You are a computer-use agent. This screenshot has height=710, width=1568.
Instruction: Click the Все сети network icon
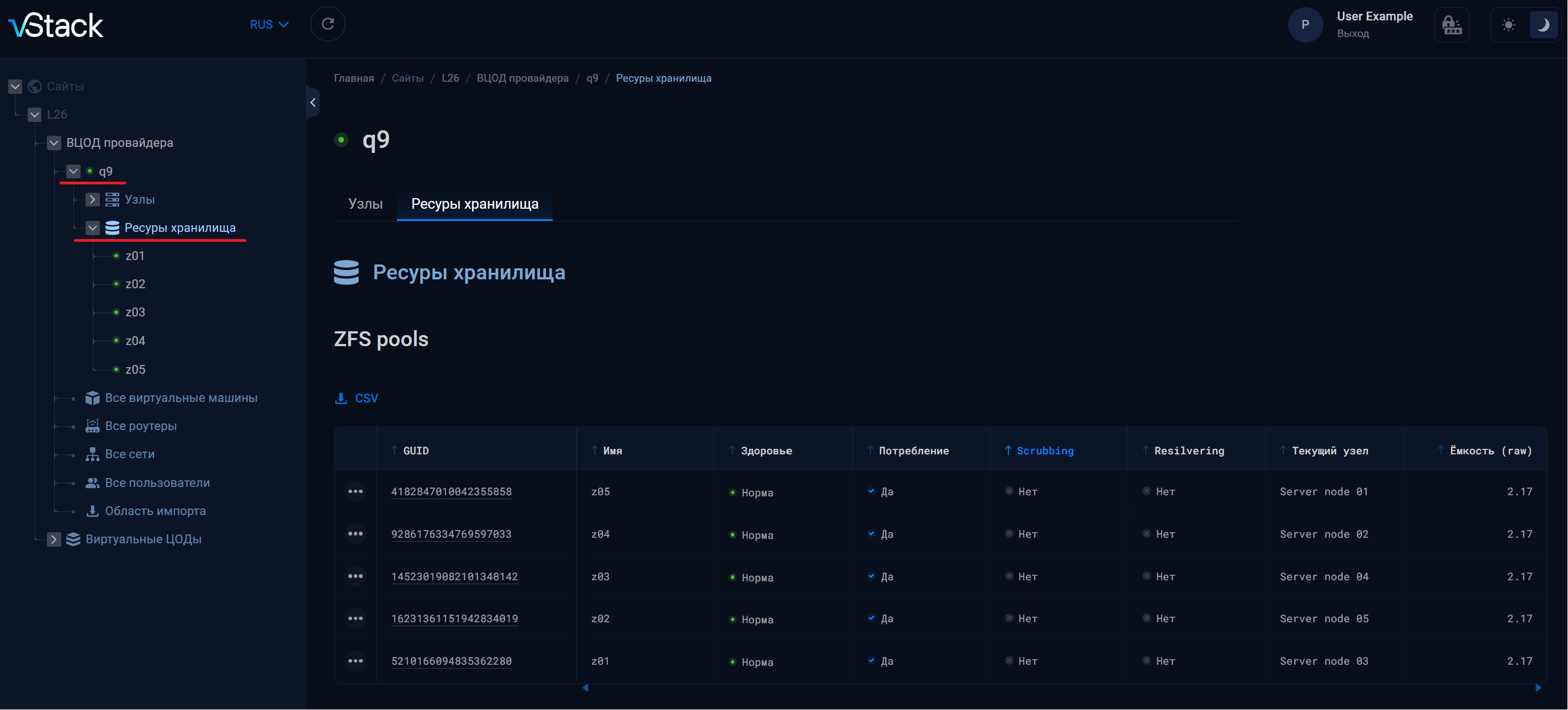tap(93, 454)
